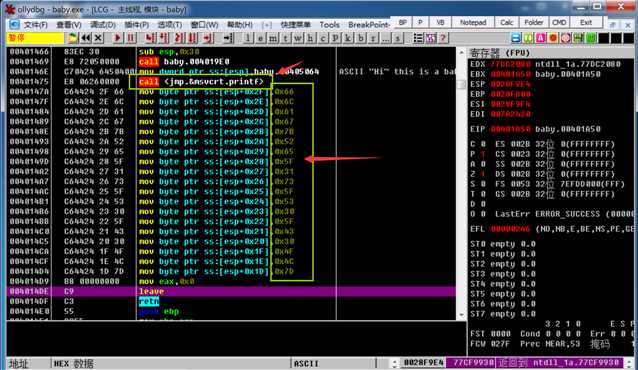Click the CMD button

click(559, 23)
